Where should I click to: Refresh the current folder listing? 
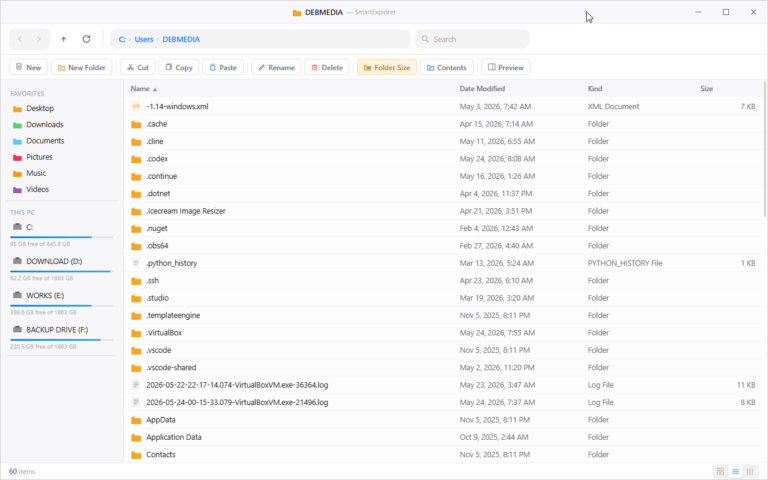[x=86, y=39]
